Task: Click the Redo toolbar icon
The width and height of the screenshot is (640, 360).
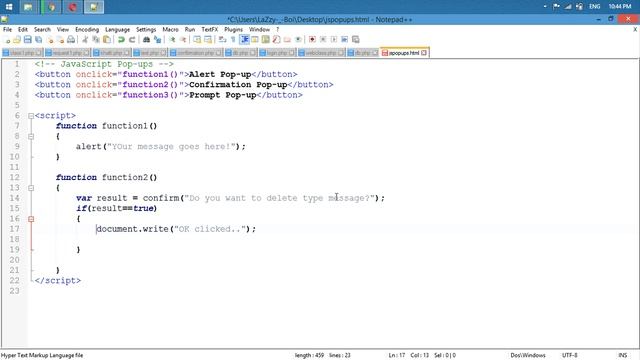Action: coord(132,40)
